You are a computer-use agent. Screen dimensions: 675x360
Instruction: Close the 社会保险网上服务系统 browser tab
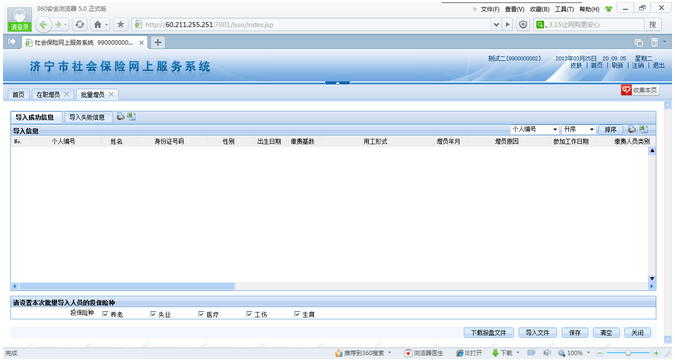[x=141, y=43]
